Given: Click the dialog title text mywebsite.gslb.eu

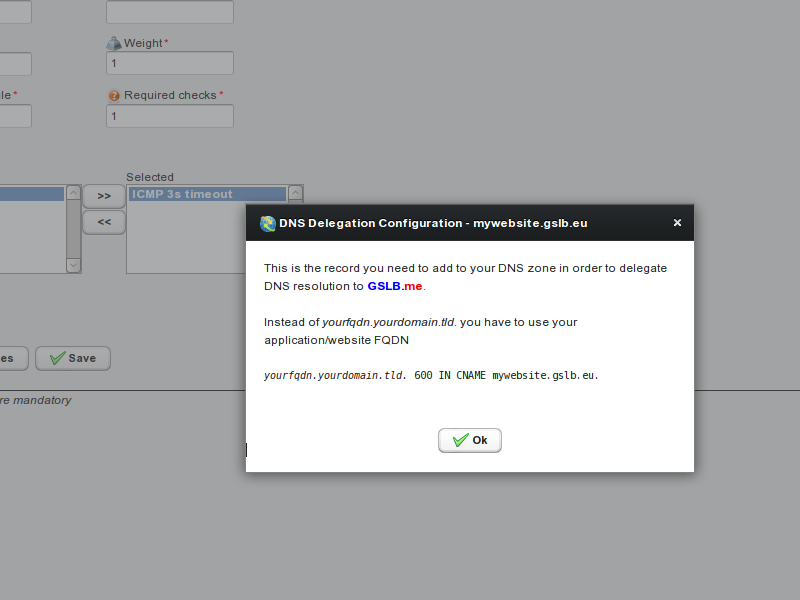Looking at the screenshot, I should [530, 223].
